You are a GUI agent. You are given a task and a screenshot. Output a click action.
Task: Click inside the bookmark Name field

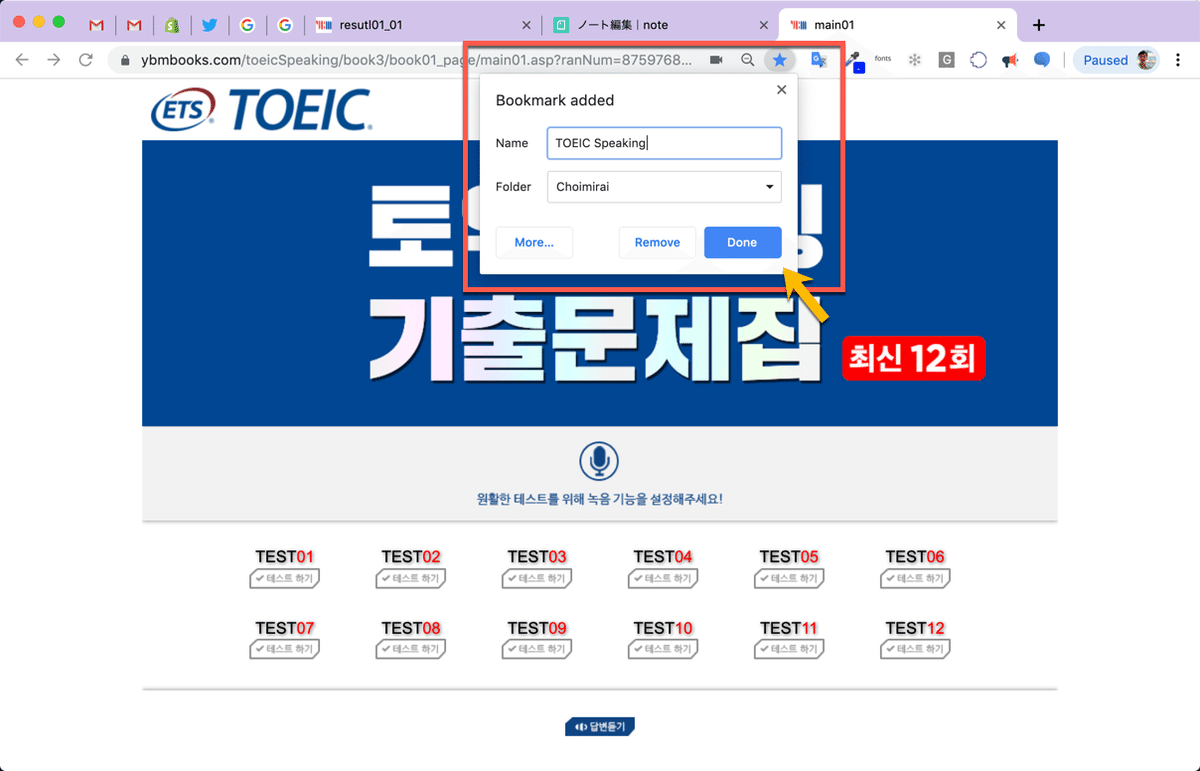(664, 143)
